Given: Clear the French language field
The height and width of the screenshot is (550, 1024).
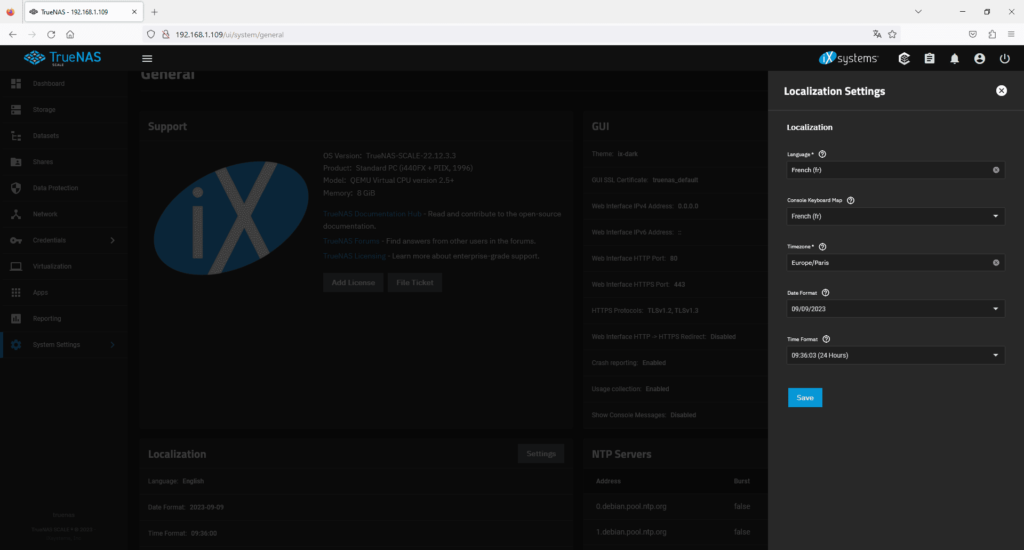Looking at the screenshot, I should (x=996, y=170).
